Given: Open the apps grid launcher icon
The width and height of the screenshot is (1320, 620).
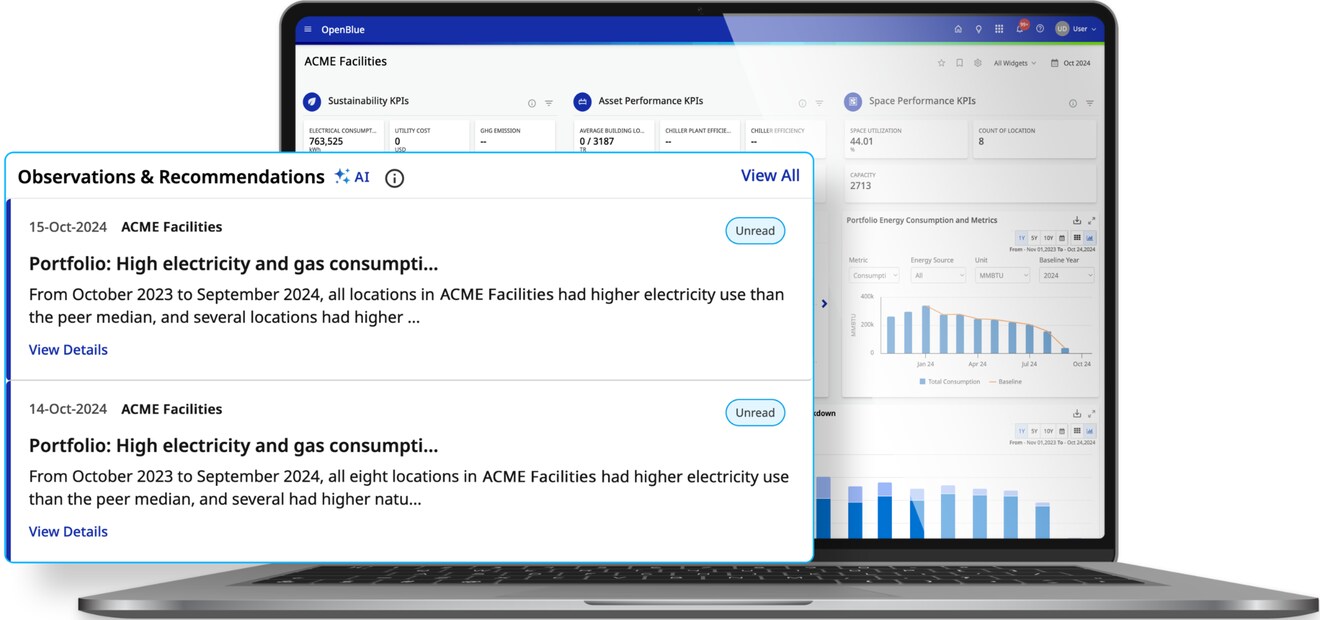Looking at the screenshot, I should pos(999,30).
